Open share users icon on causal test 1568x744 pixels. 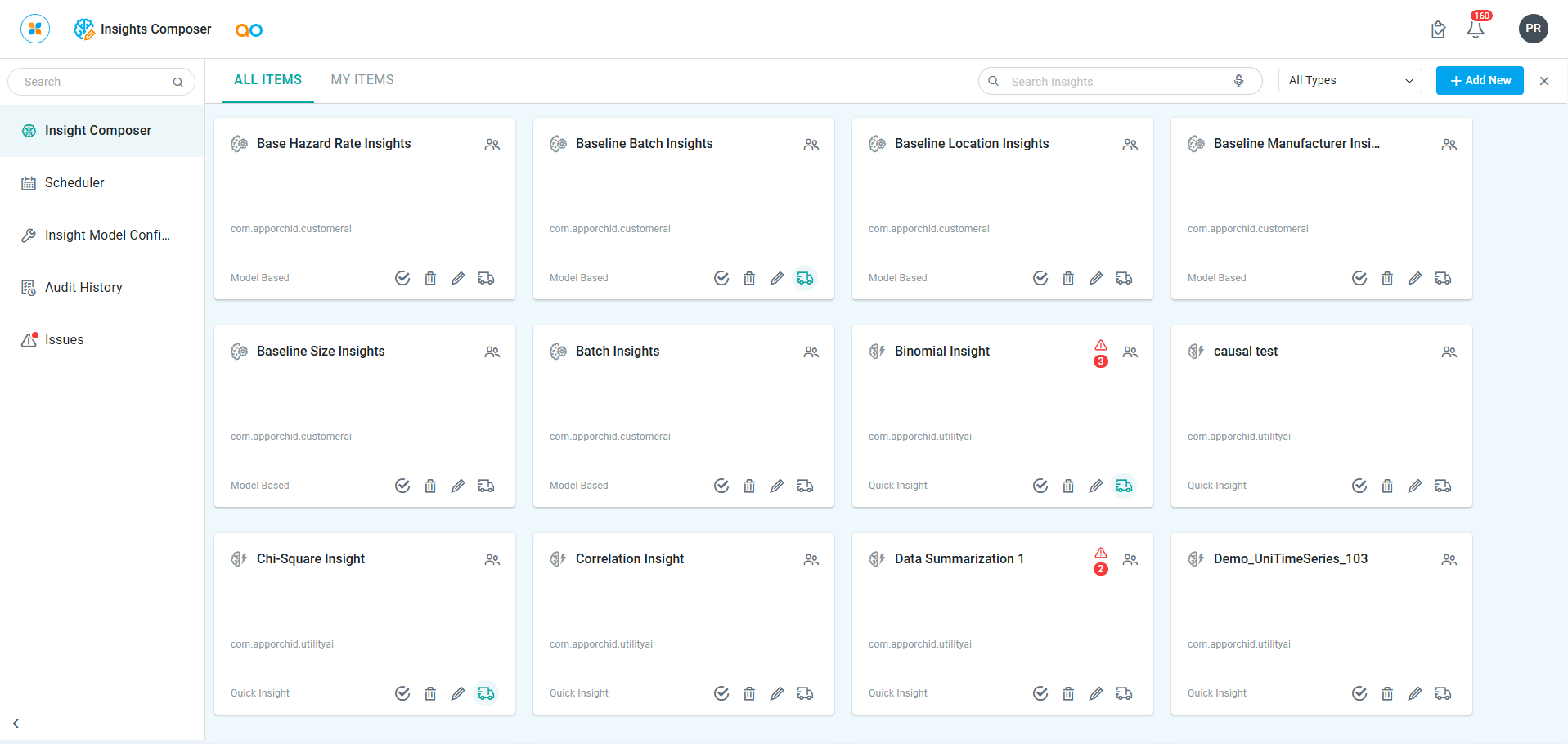tap(1449, 352)
